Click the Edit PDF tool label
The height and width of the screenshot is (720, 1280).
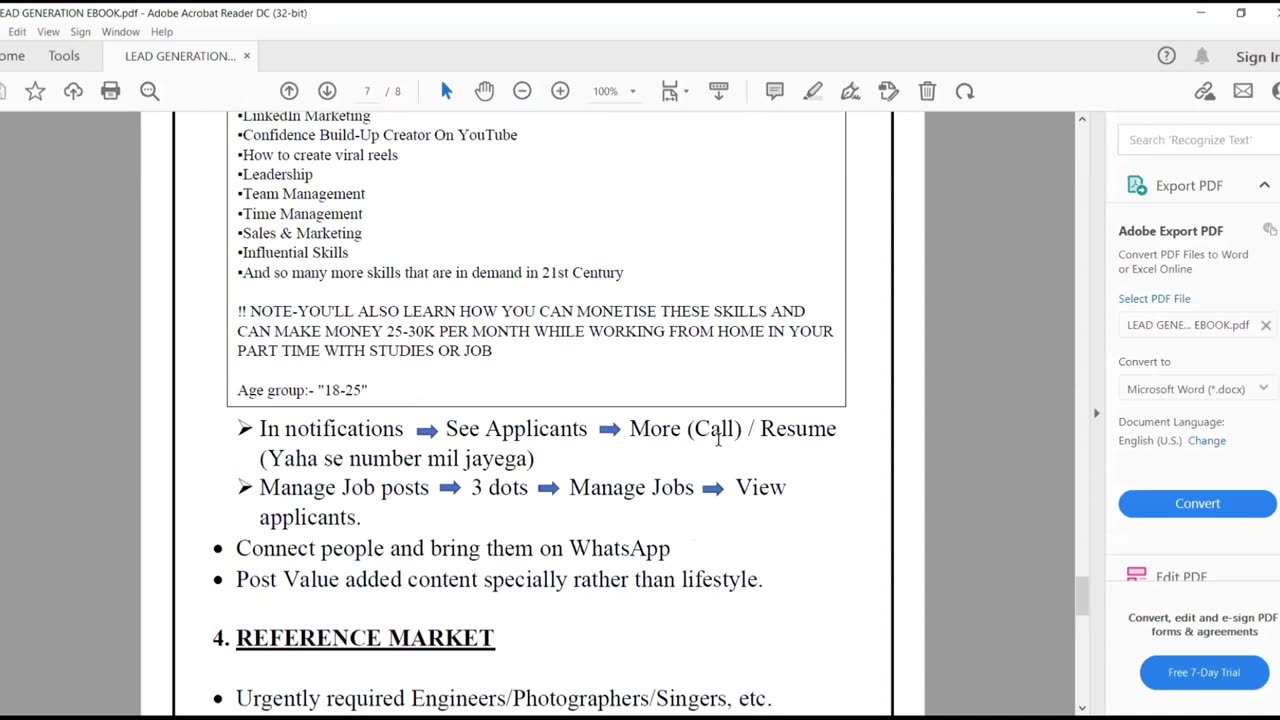point(1181,576)
